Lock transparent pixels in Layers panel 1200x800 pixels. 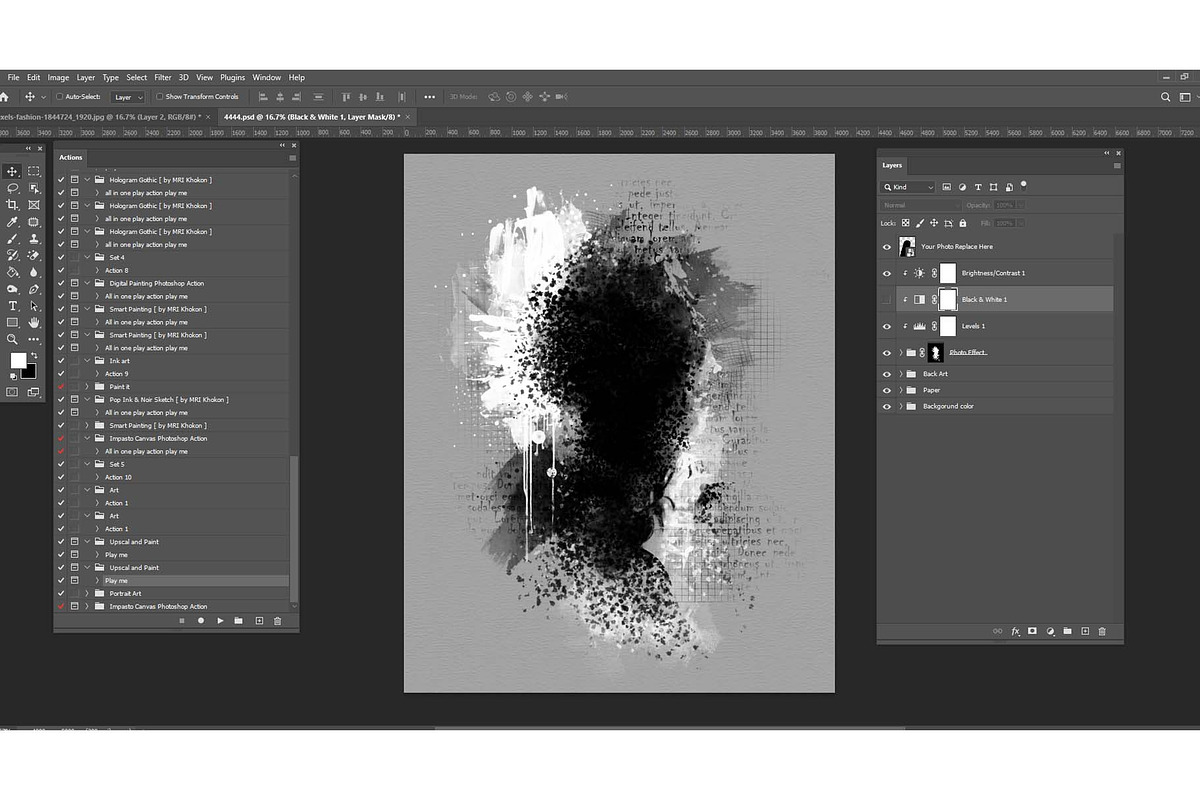(x=906, y=223)
